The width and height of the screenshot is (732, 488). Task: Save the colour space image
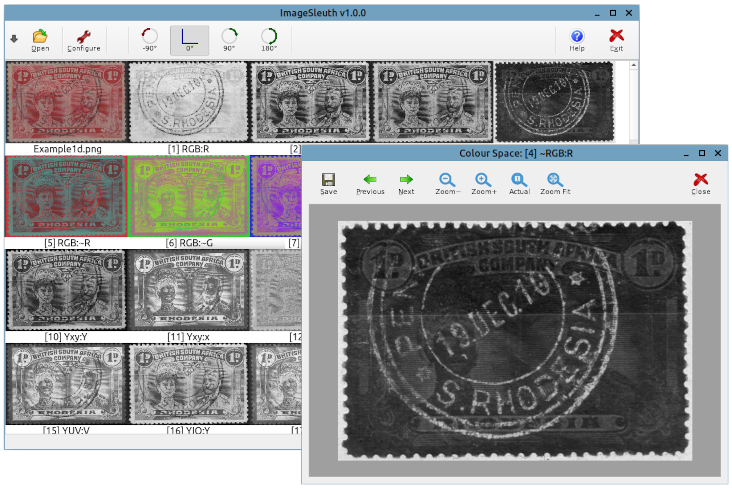(328, 184)
